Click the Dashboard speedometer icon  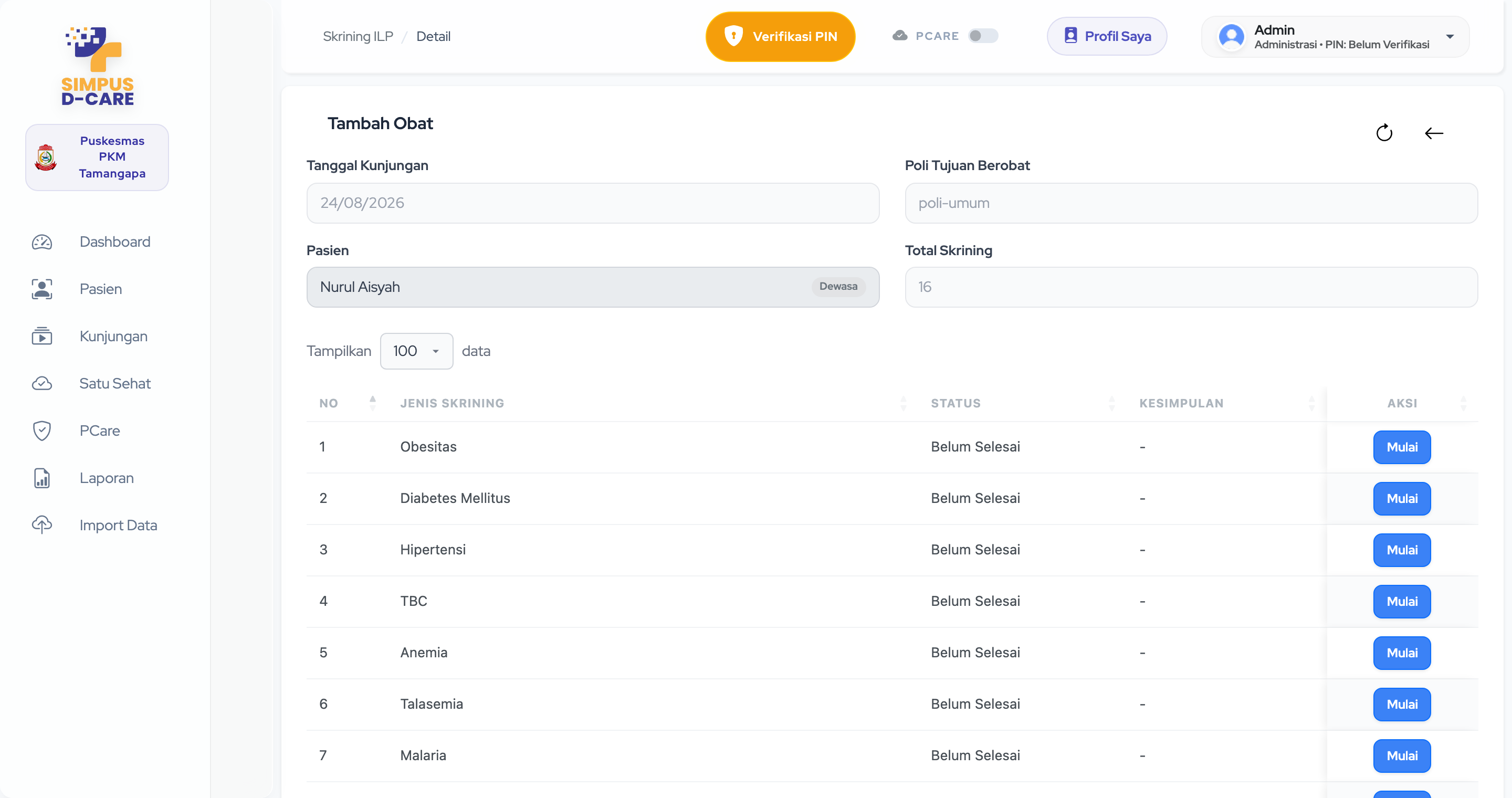[x=41, y=241]
